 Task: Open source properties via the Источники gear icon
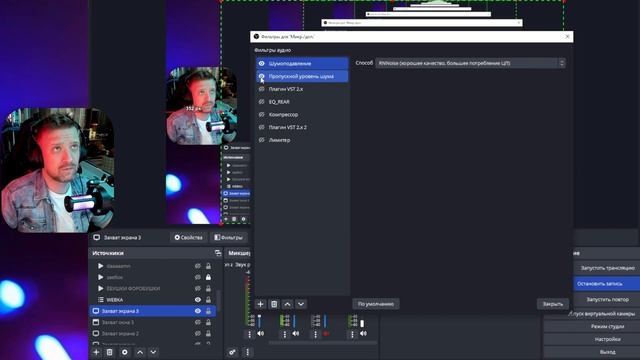click(124, 352)
